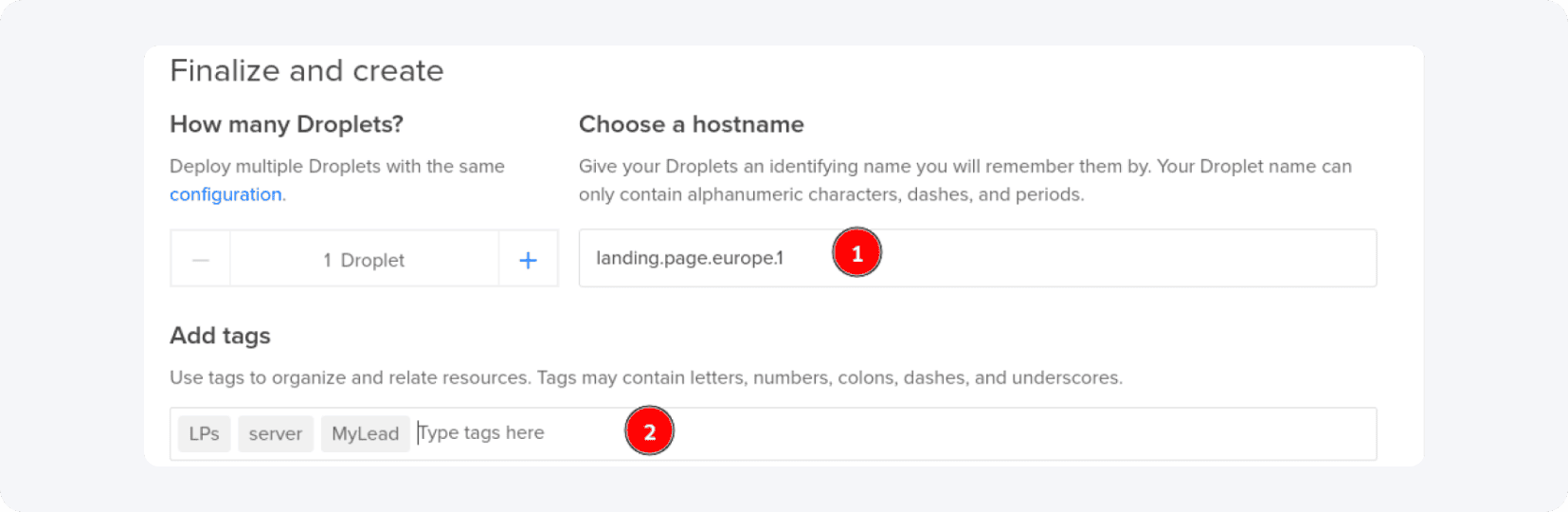The width and height of the screenshot is (1568, 512).
Task: Select the LPs tag chip
Action: click(x=204, y=433)
